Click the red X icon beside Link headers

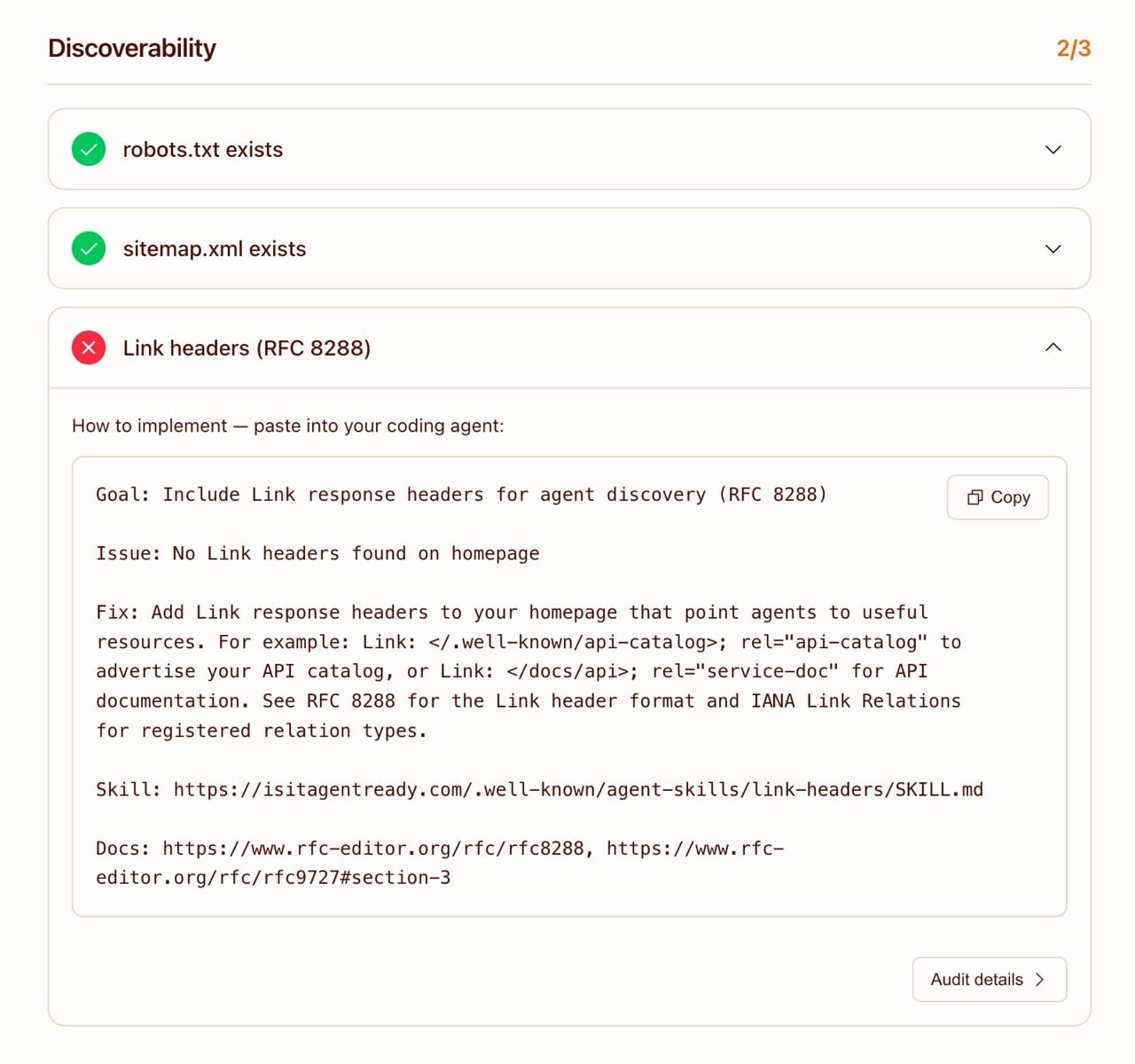click(x=89, y=348)
